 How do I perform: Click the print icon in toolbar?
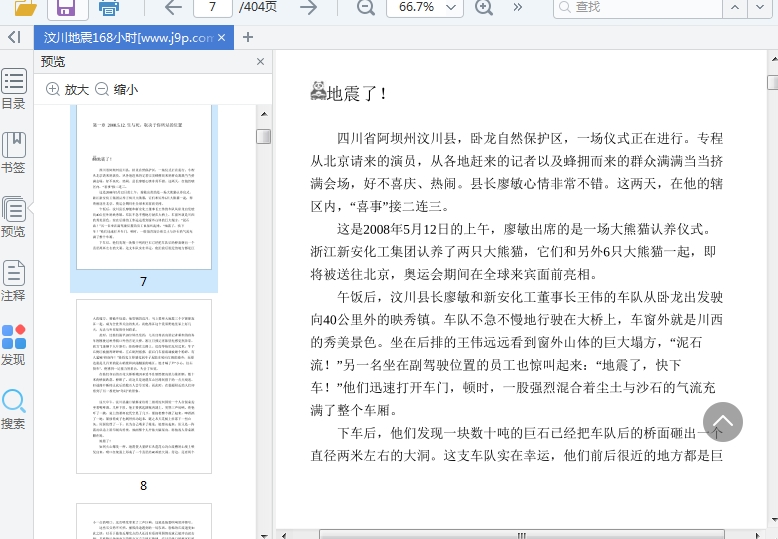[x=108, y=8]
